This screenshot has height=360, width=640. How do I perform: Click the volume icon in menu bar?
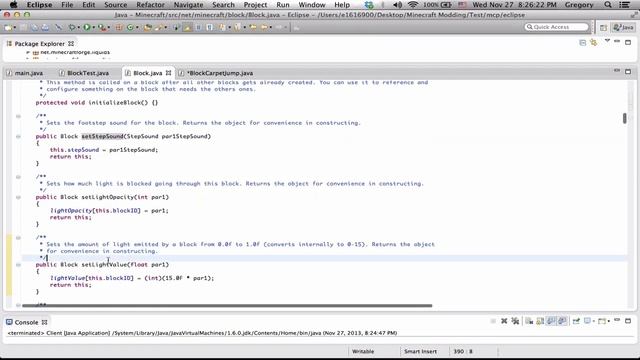[x=397, y=5]
